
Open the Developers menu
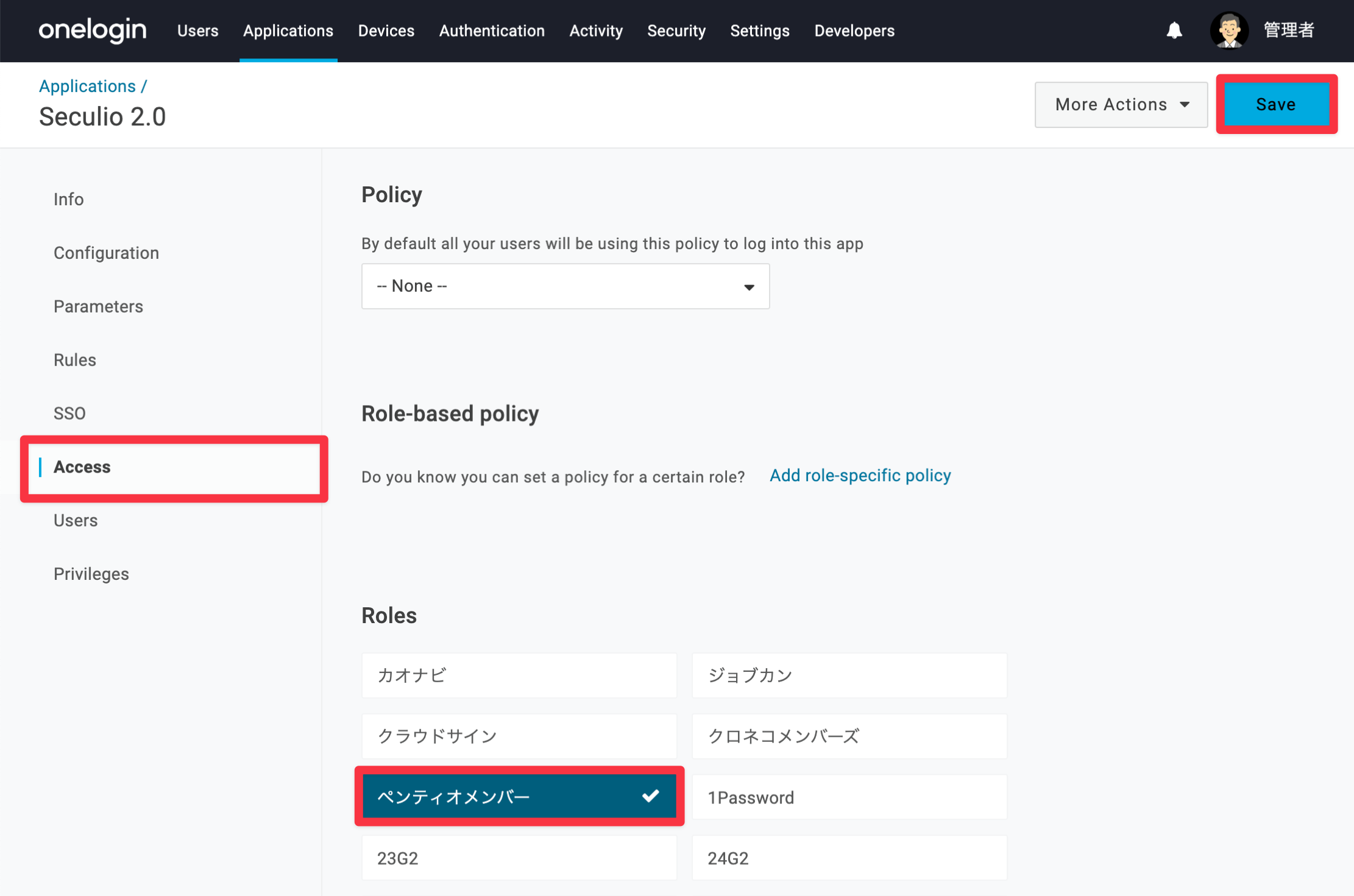[854, 31]
